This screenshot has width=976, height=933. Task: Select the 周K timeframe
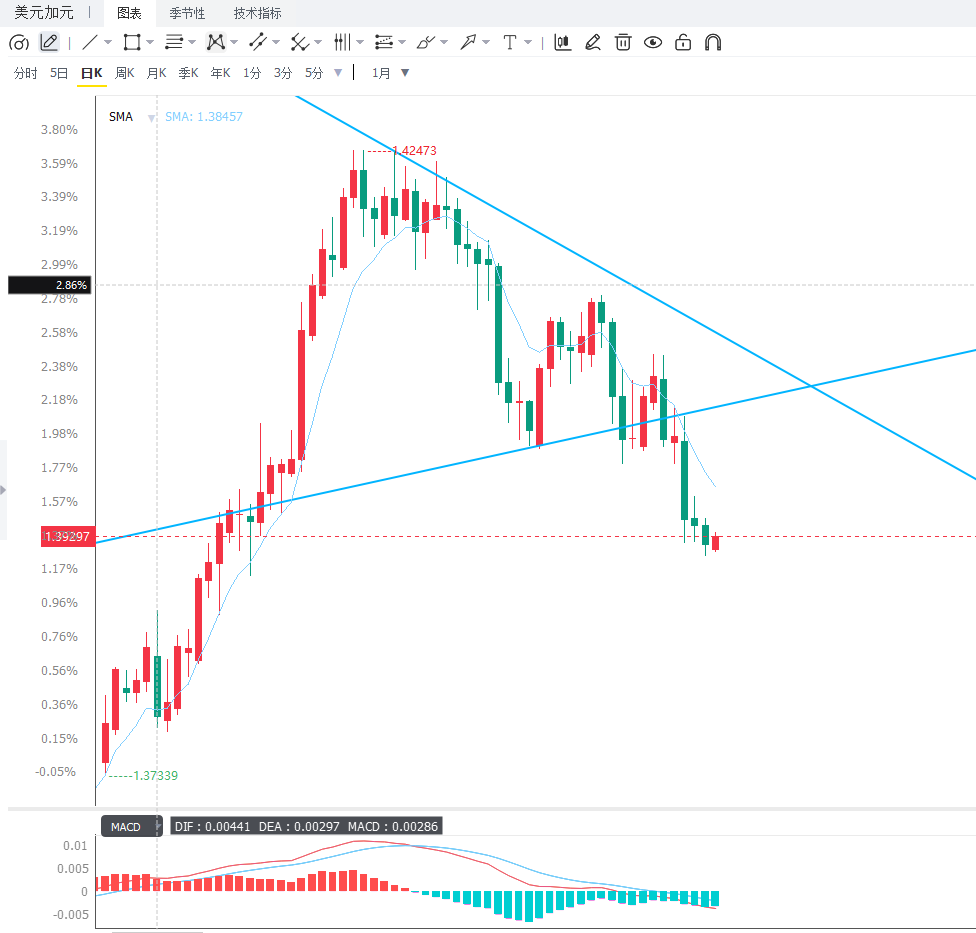click(124, 73)
